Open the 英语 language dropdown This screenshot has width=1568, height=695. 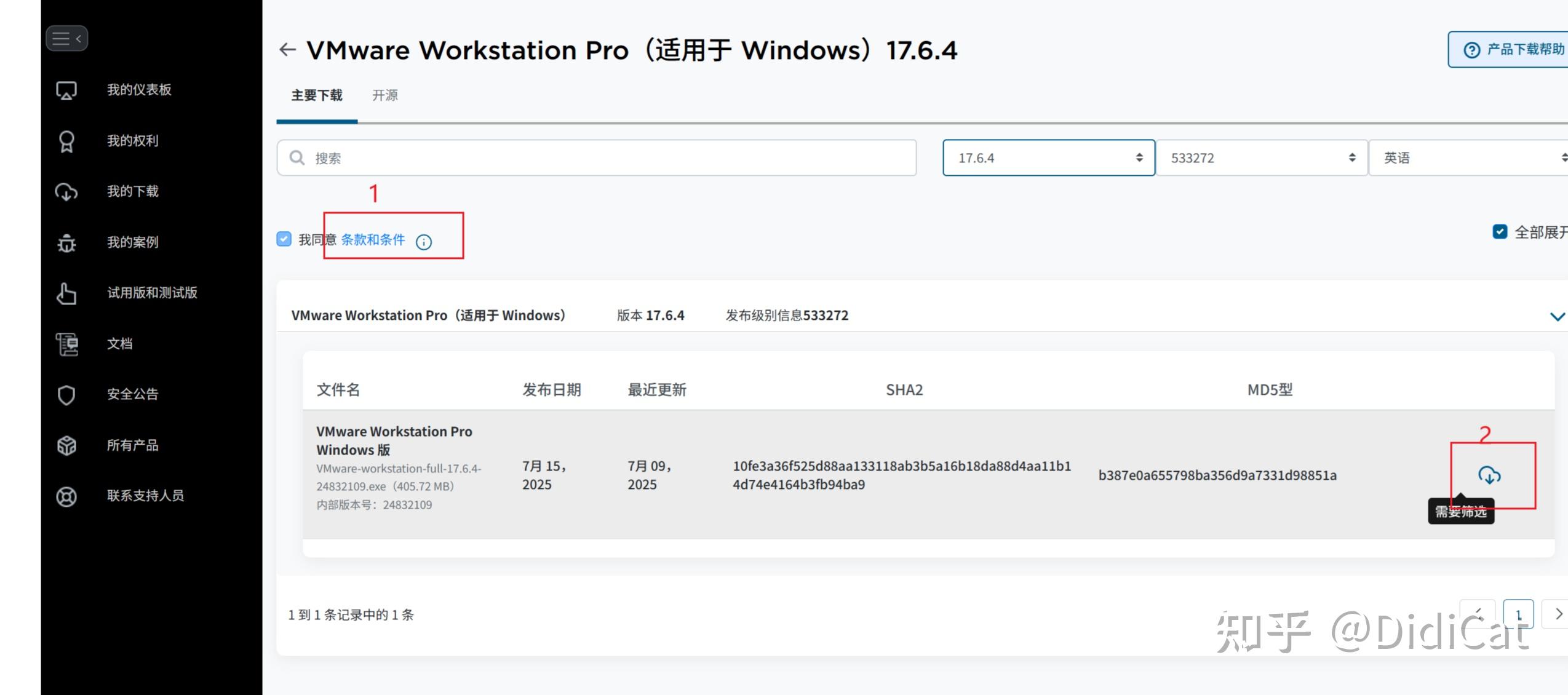click(1469, 158)
